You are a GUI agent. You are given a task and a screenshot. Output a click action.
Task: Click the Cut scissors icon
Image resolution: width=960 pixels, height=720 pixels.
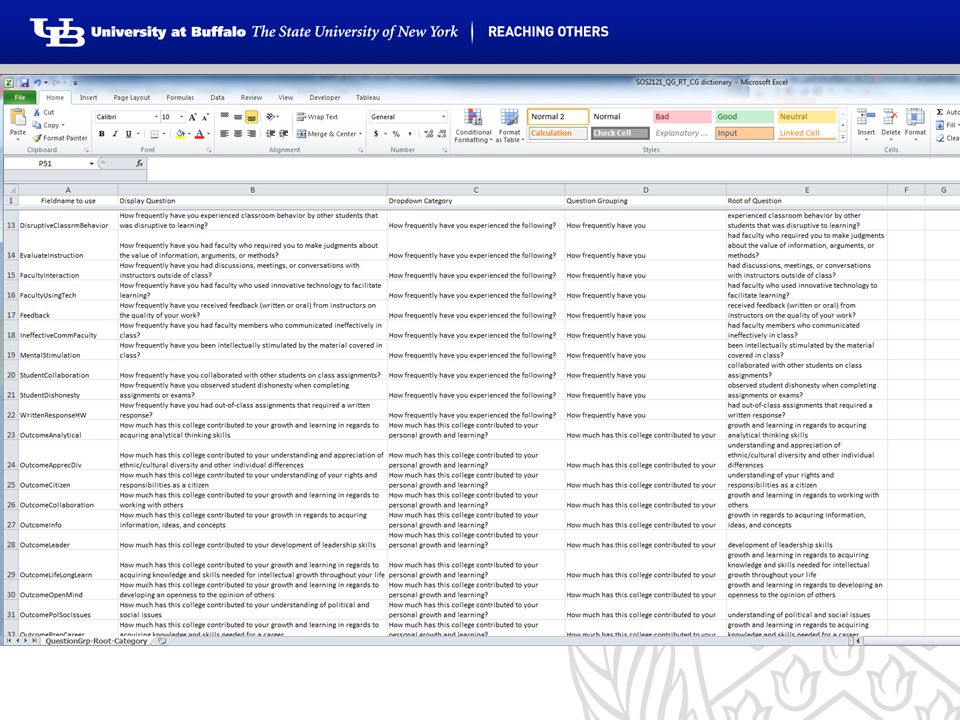tap(37, 112)
